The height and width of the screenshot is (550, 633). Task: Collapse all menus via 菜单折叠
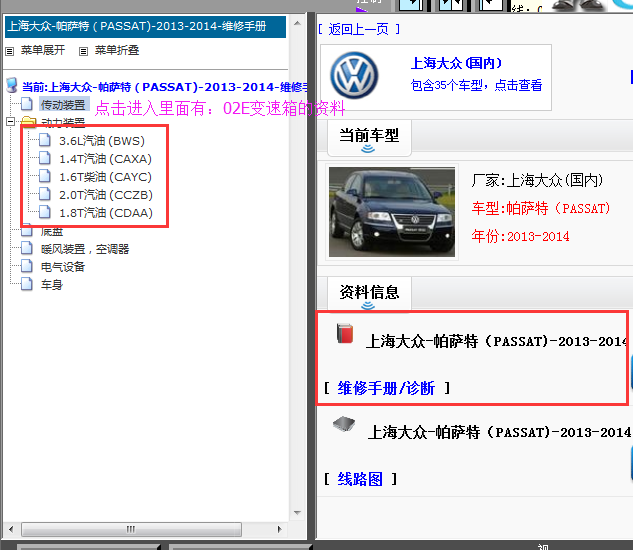117,50
